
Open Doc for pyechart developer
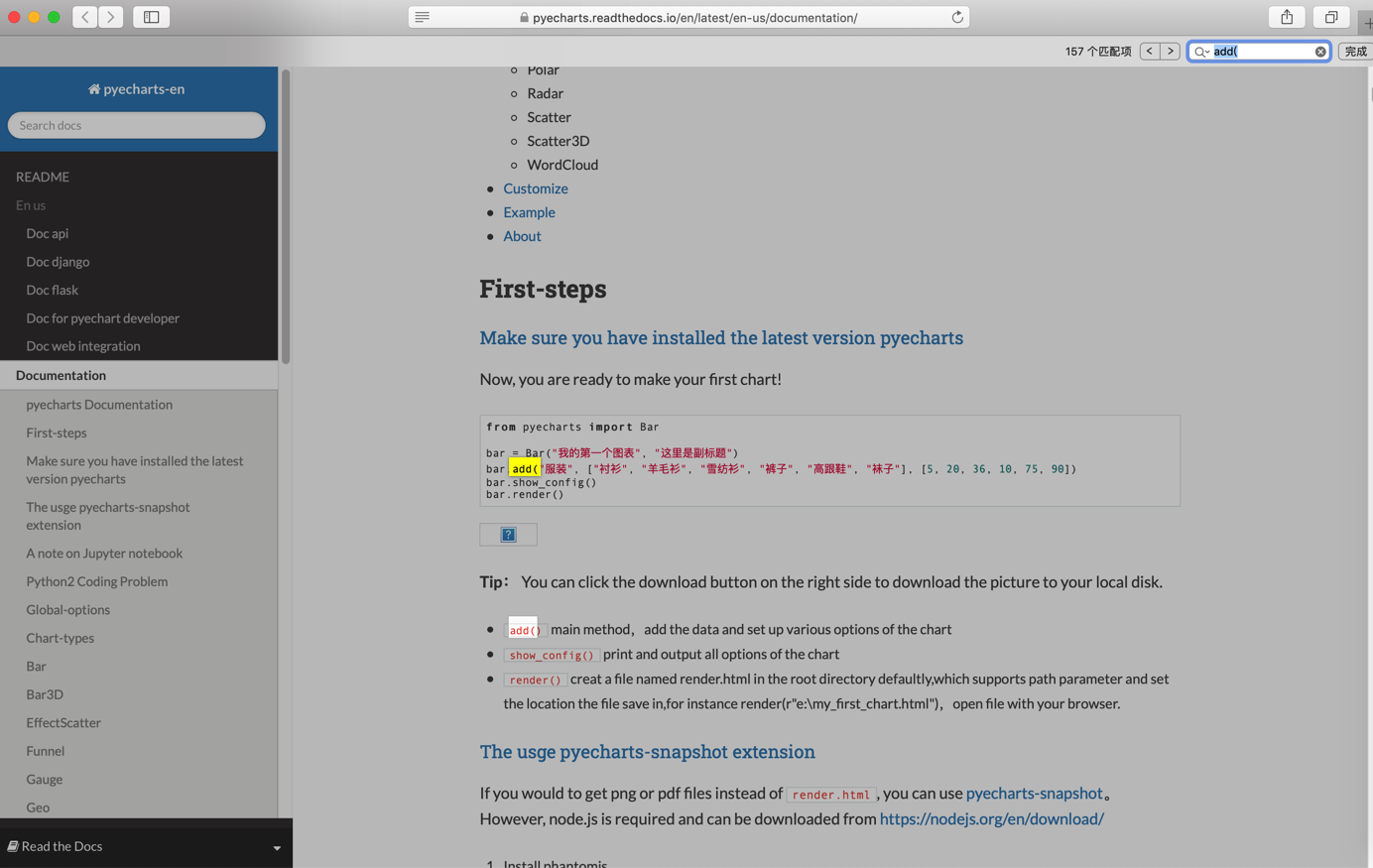(x=102, y=318)
